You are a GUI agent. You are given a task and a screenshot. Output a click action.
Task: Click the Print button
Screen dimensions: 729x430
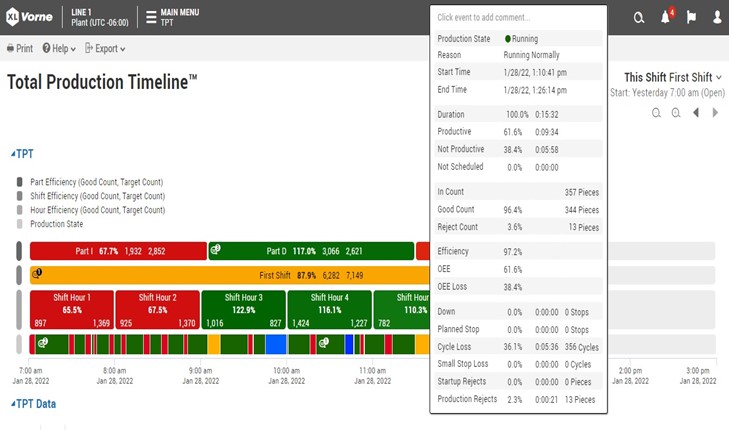(20, 48)
